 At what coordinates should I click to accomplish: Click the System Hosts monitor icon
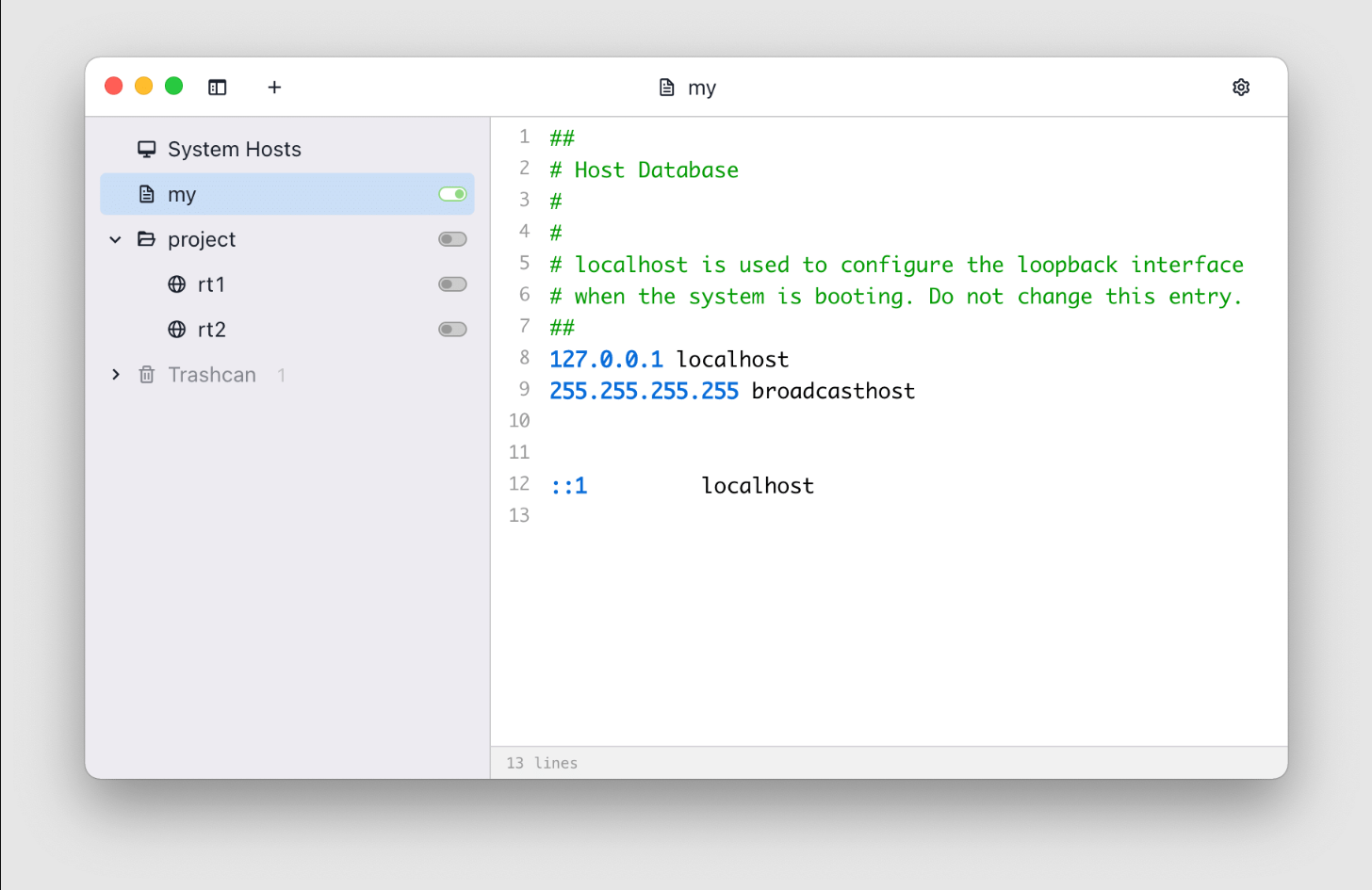(147, 148)
